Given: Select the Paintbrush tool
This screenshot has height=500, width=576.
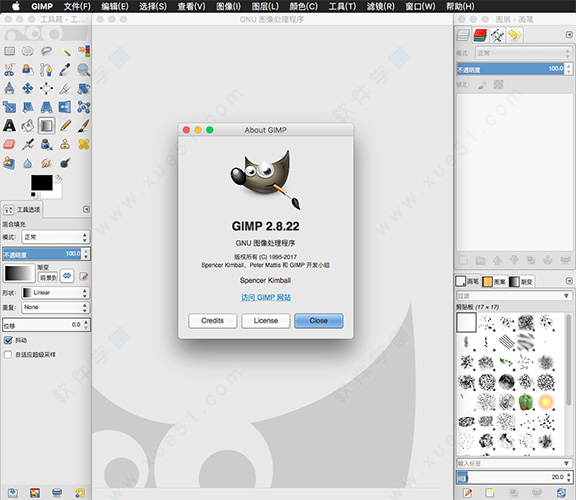Looking at the screenshot, I should (84, 126).
